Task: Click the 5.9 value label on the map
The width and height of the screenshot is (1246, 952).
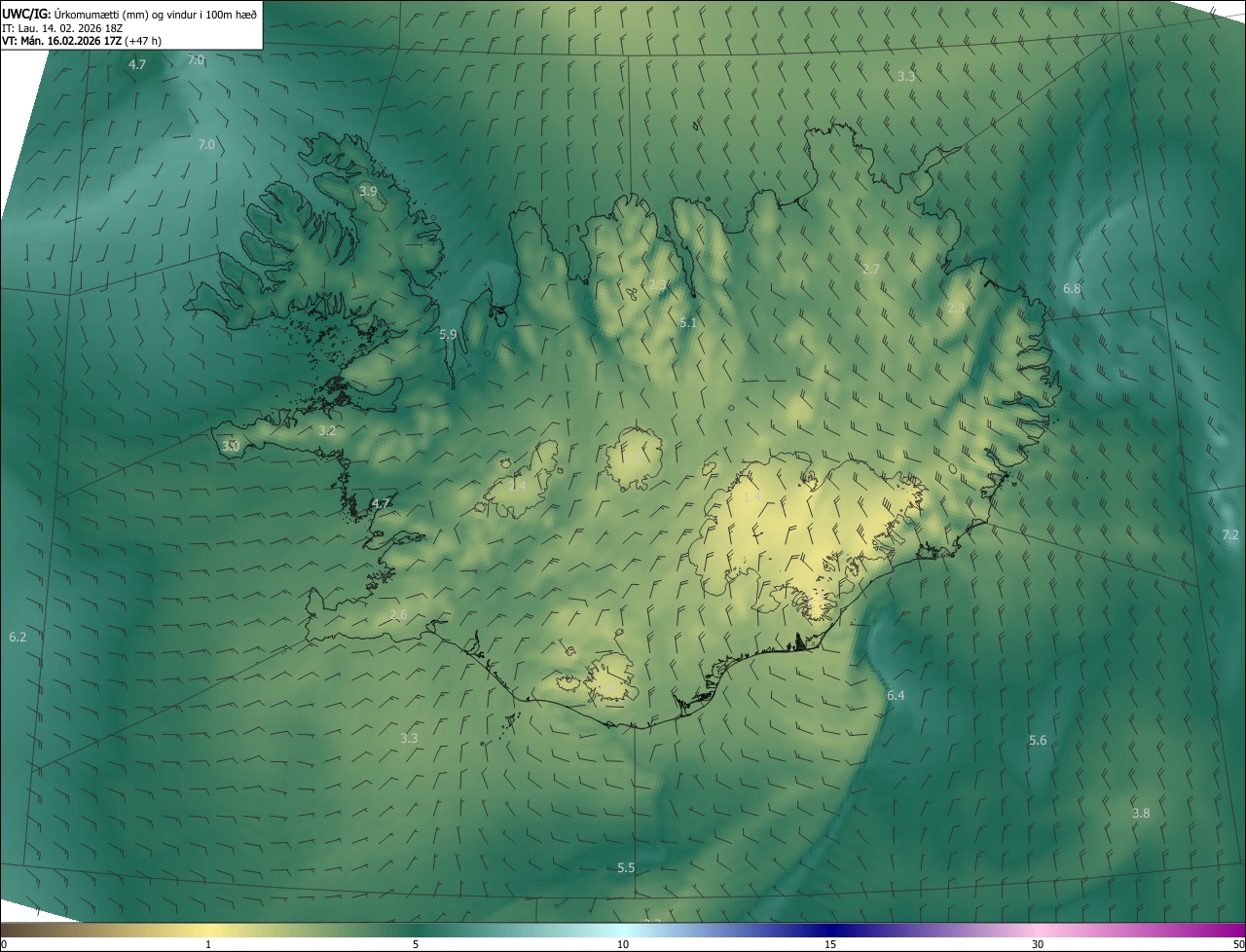Action: click(448, 334)
